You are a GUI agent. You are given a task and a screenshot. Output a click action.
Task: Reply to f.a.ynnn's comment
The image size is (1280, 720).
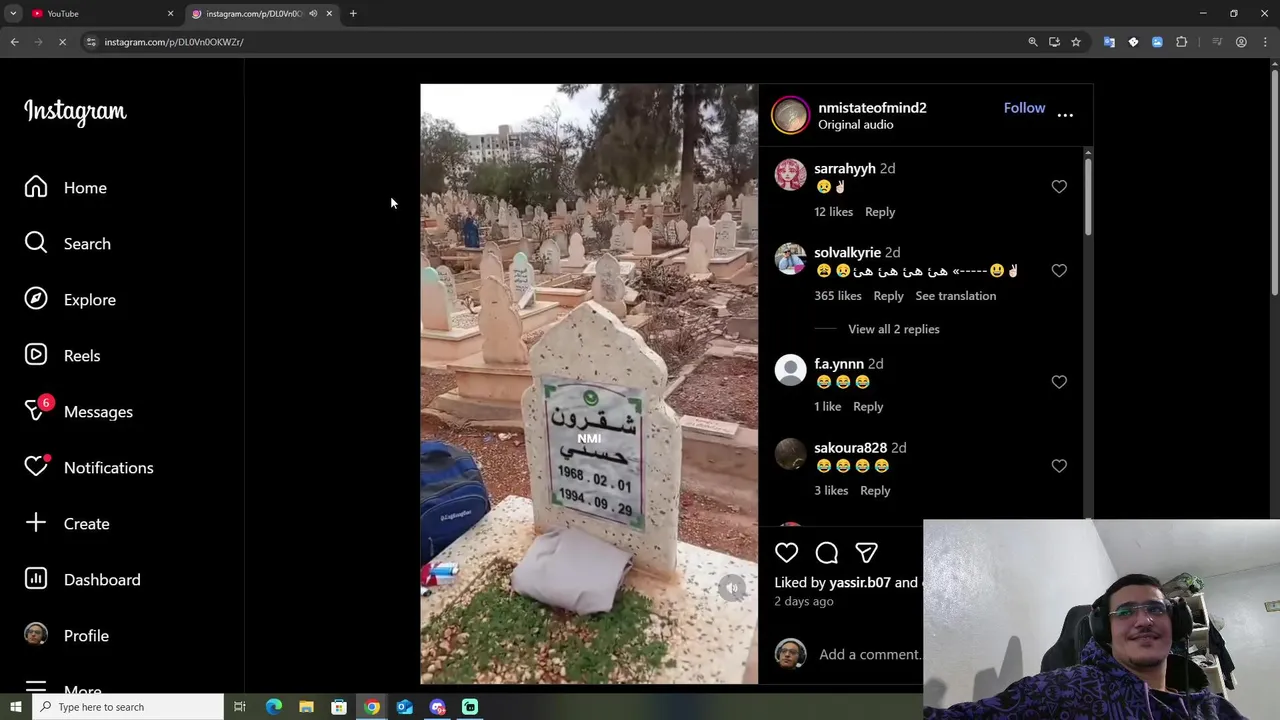868,407
